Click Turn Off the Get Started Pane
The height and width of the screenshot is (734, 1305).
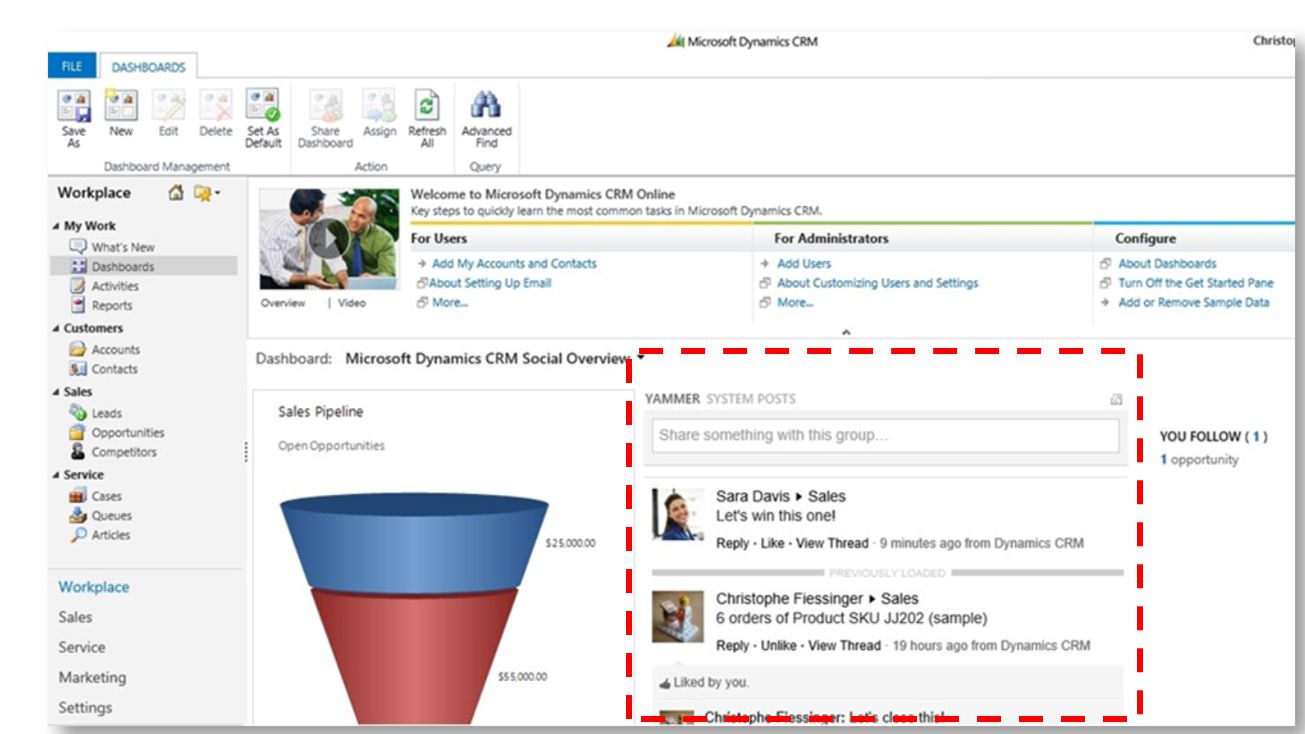[x=1196, y=283]
